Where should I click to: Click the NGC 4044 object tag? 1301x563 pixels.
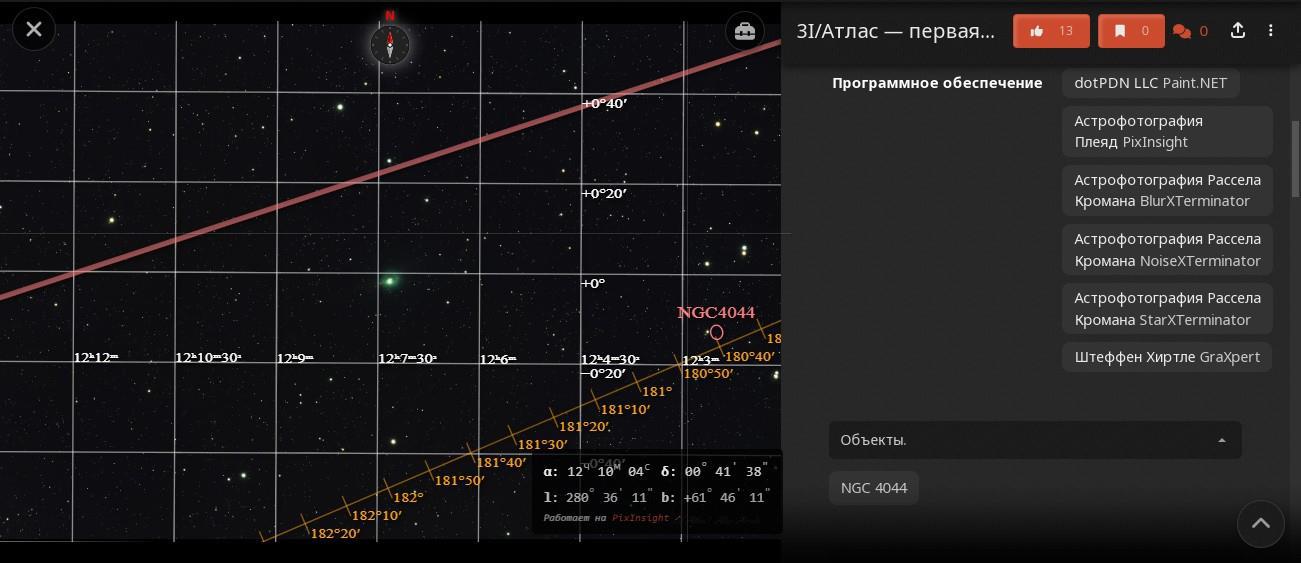[x=873, y=488]
